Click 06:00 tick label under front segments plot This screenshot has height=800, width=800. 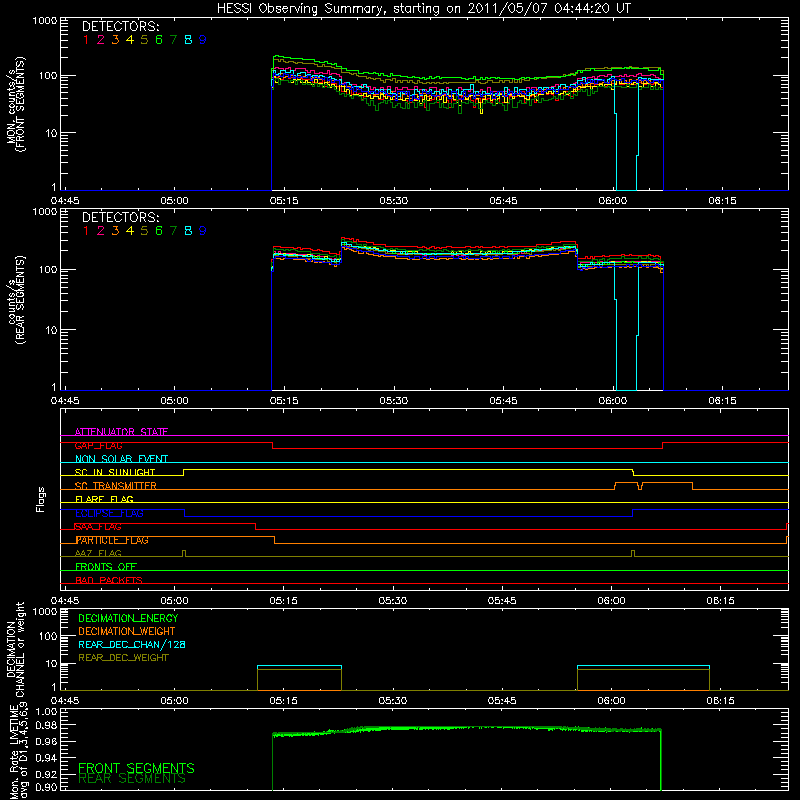tap(612, 201)
